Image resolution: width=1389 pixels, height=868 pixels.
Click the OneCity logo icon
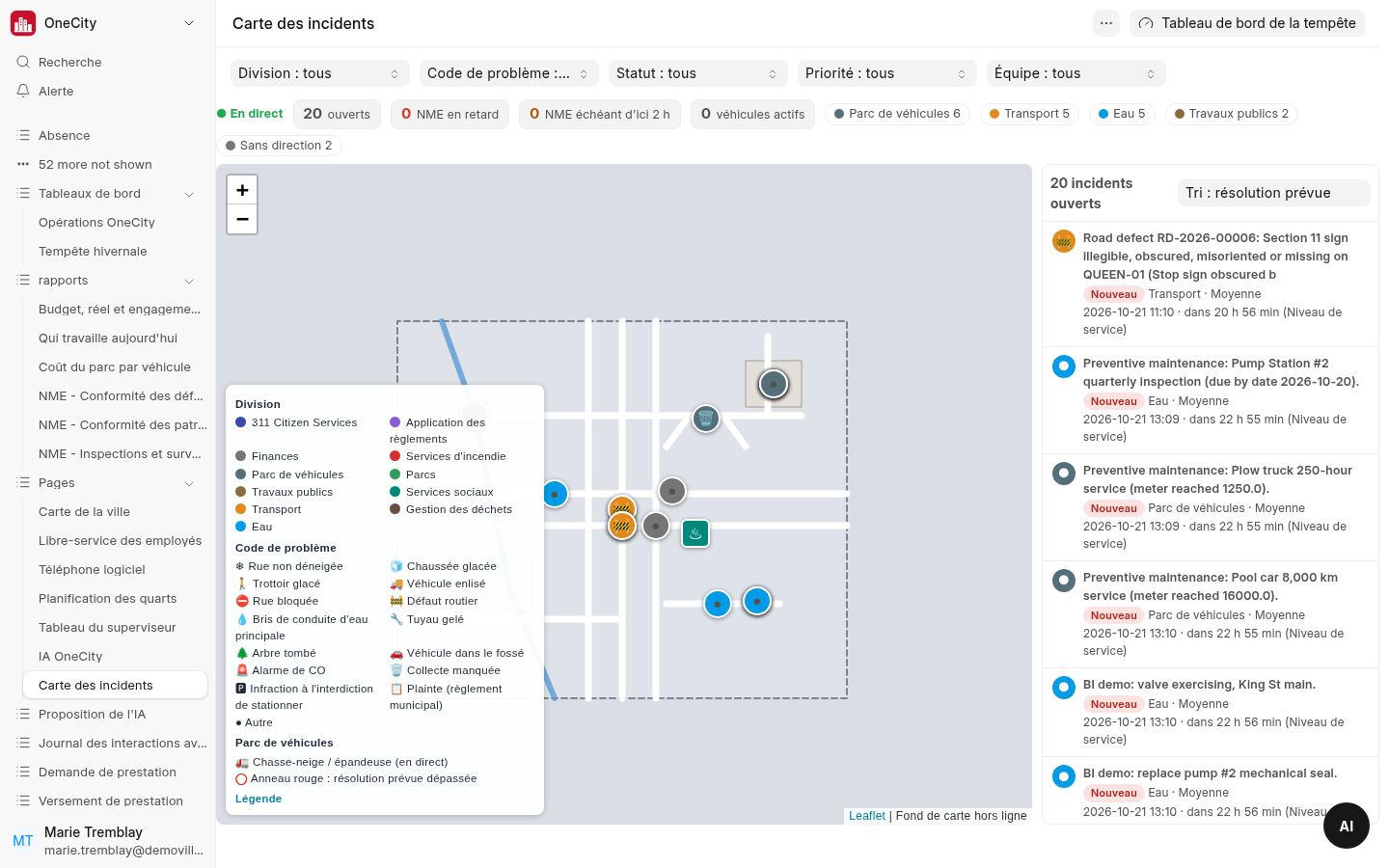click(23, 23)
